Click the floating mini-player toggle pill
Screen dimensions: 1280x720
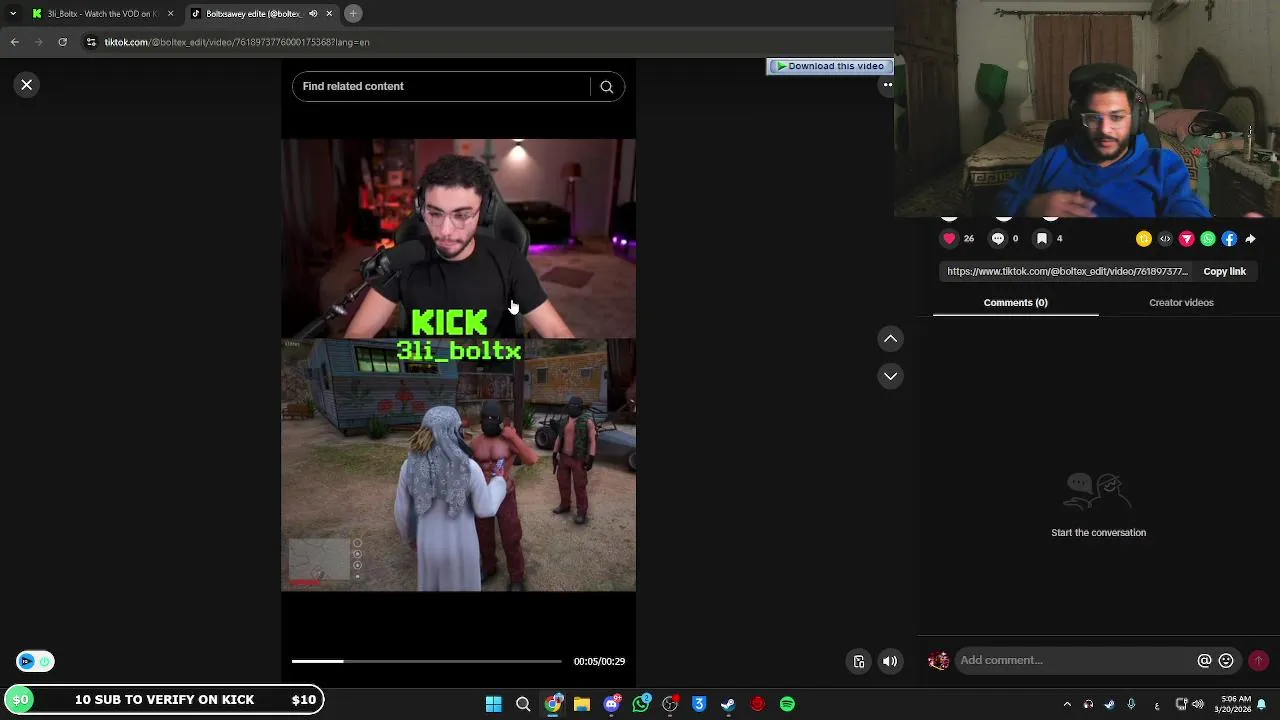click(35, 661)
